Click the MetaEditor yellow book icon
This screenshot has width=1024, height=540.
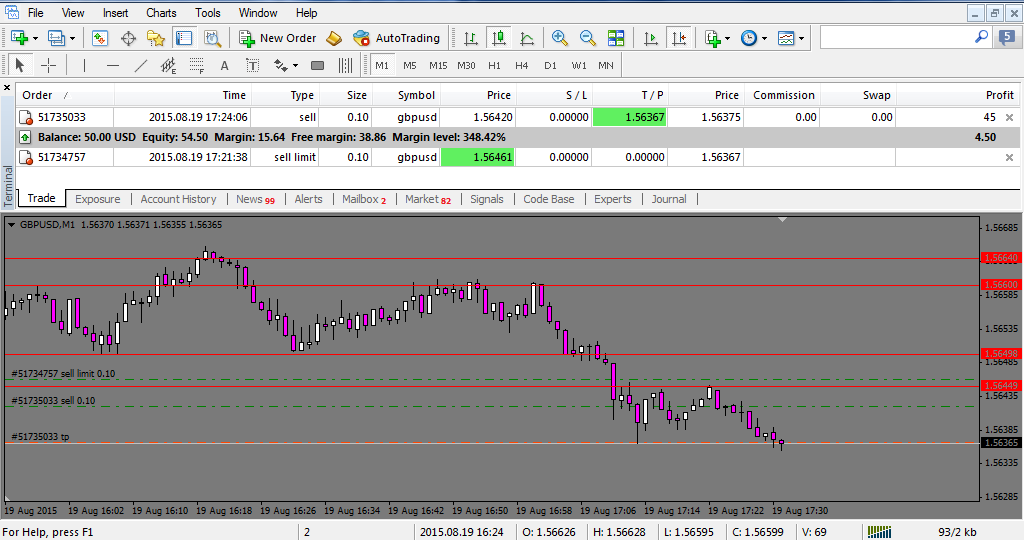tap(334, 38)
